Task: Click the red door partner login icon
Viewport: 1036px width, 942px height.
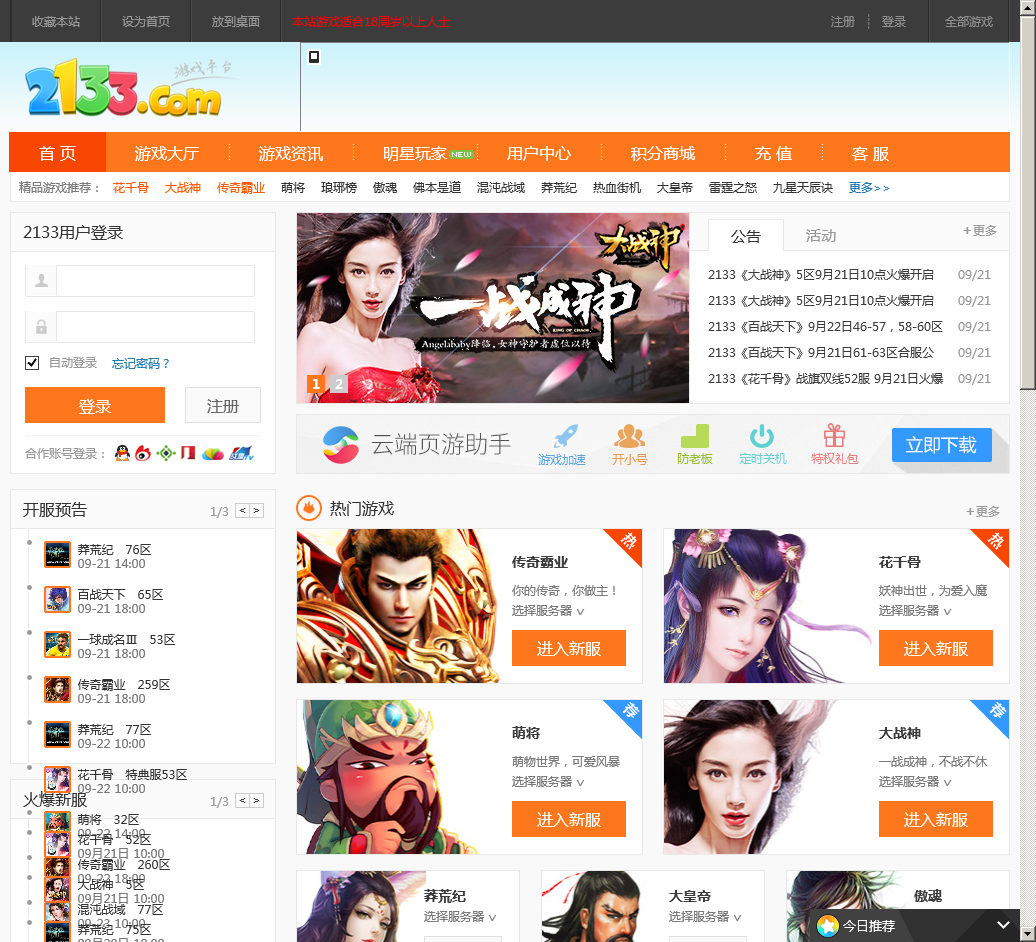Action: 188,453
